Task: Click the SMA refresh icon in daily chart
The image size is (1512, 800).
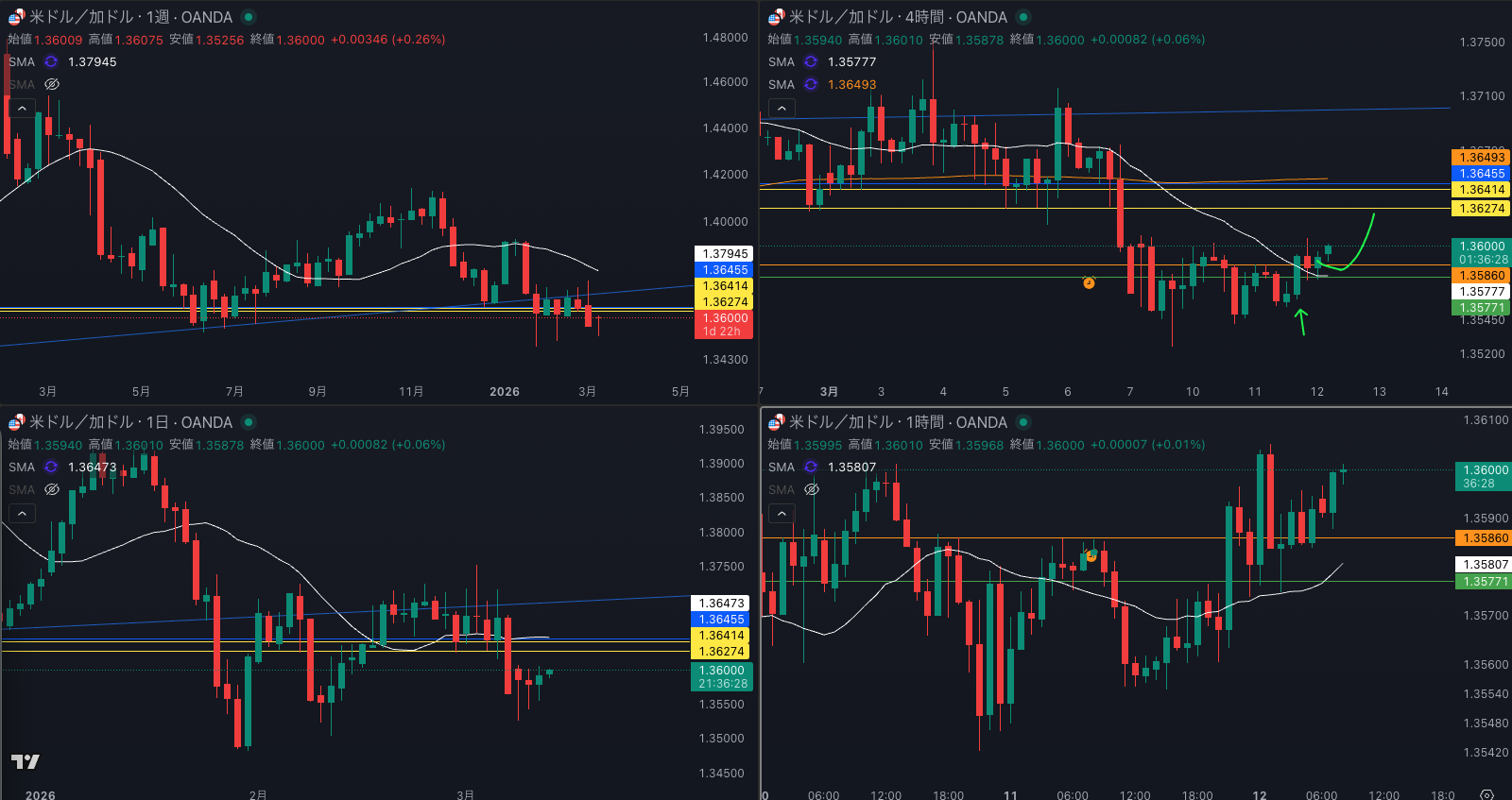Action: [51, 467]
